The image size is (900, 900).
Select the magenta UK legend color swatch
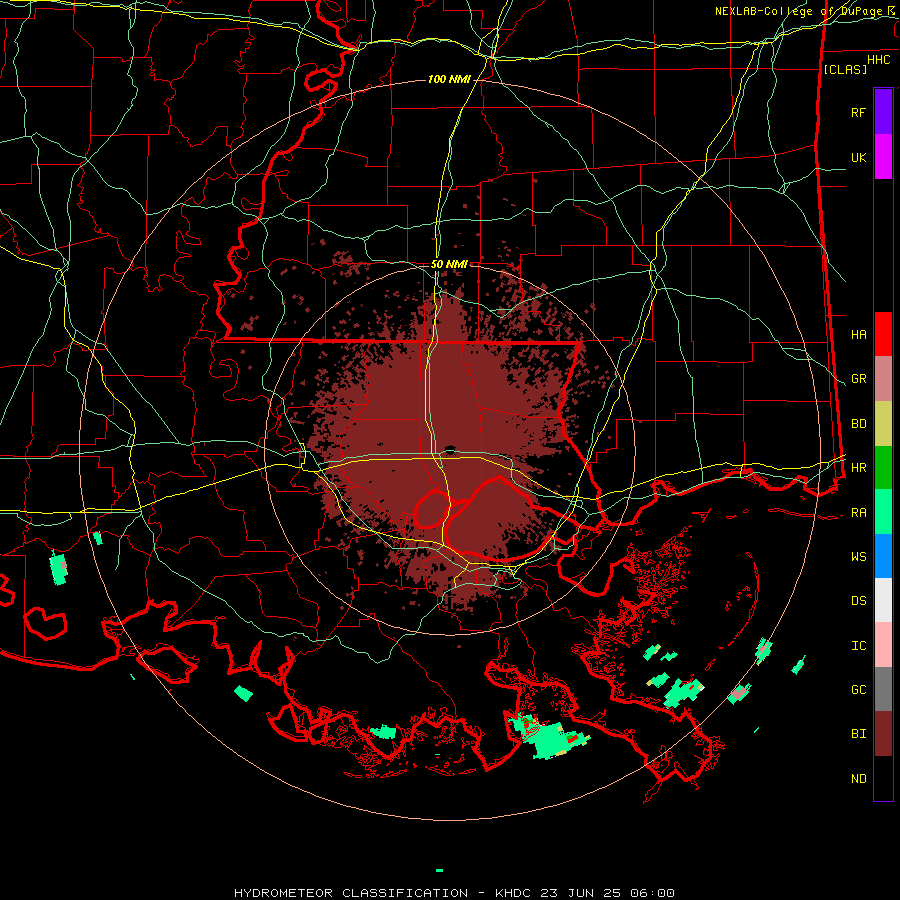click(883, 157)
